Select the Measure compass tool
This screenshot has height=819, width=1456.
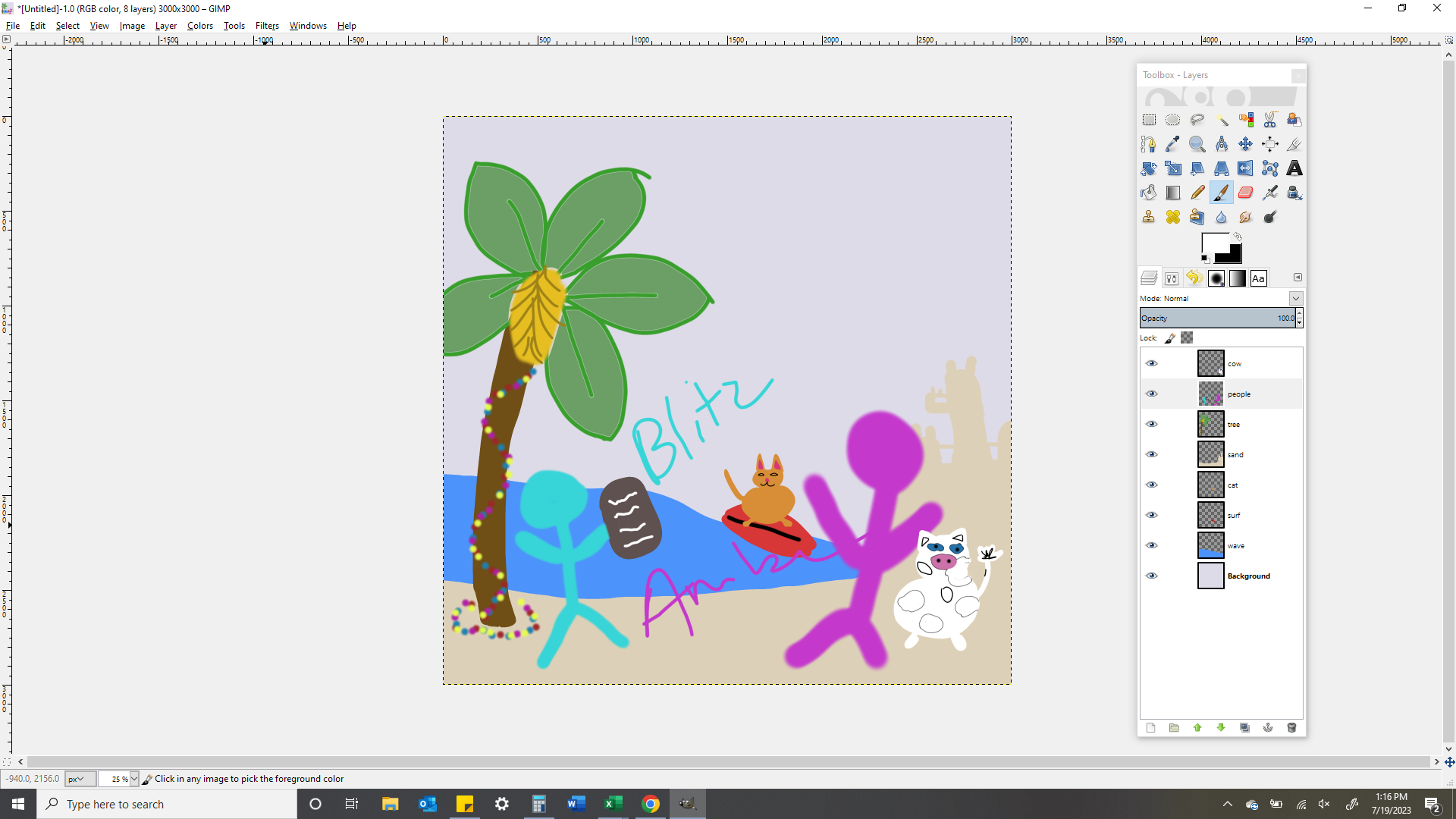click(x=1222, y=144)
